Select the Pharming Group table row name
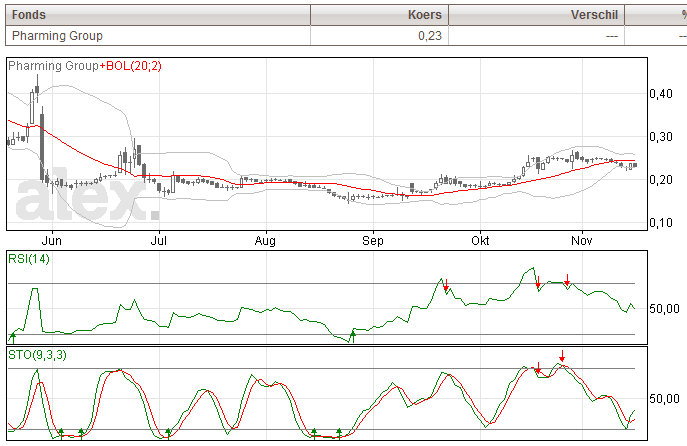 click(57, 35)
